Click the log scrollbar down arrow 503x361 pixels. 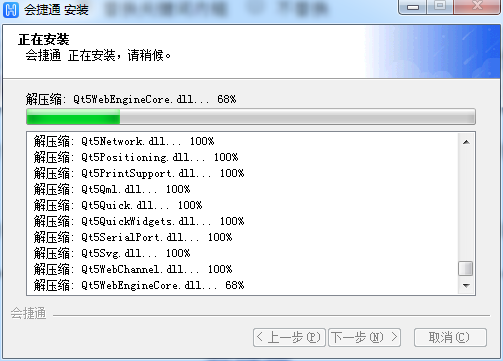[466, 286]
